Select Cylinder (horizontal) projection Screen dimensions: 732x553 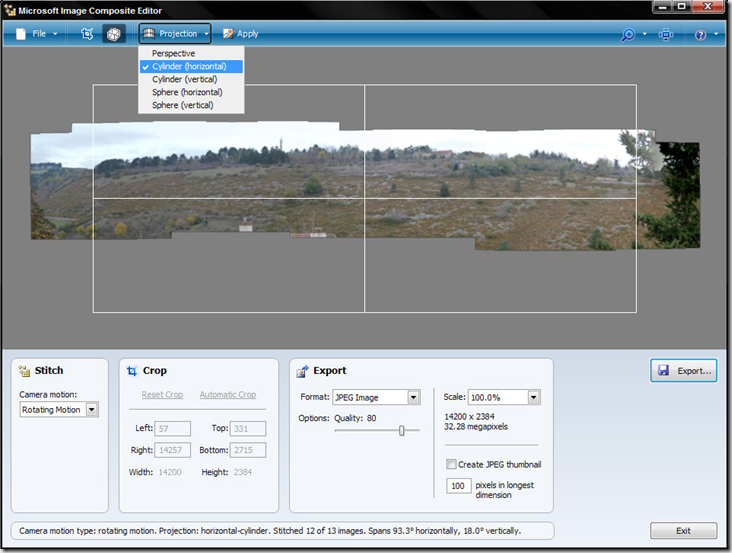(191, 66)
